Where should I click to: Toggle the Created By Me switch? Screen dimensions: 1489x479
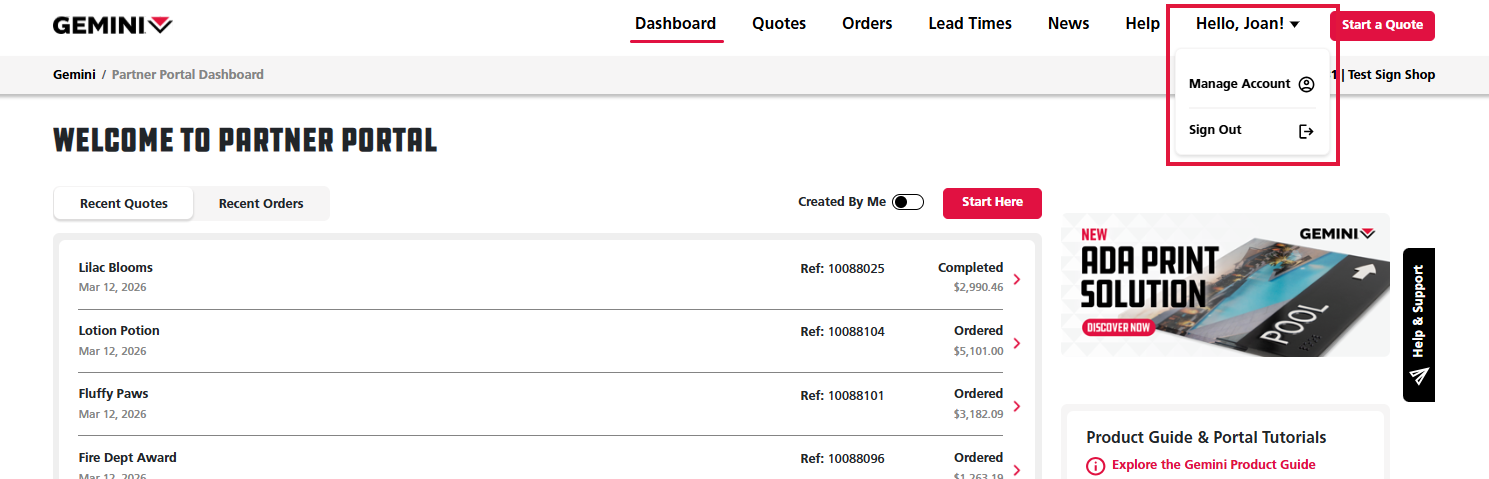coord(907,202)
